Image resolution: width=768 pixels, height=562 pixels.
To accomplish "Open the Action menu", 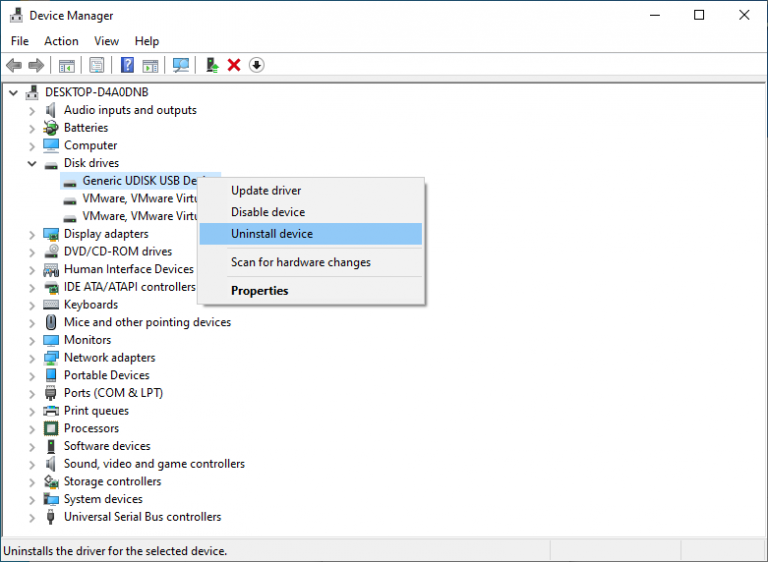I will click(61, 41).
